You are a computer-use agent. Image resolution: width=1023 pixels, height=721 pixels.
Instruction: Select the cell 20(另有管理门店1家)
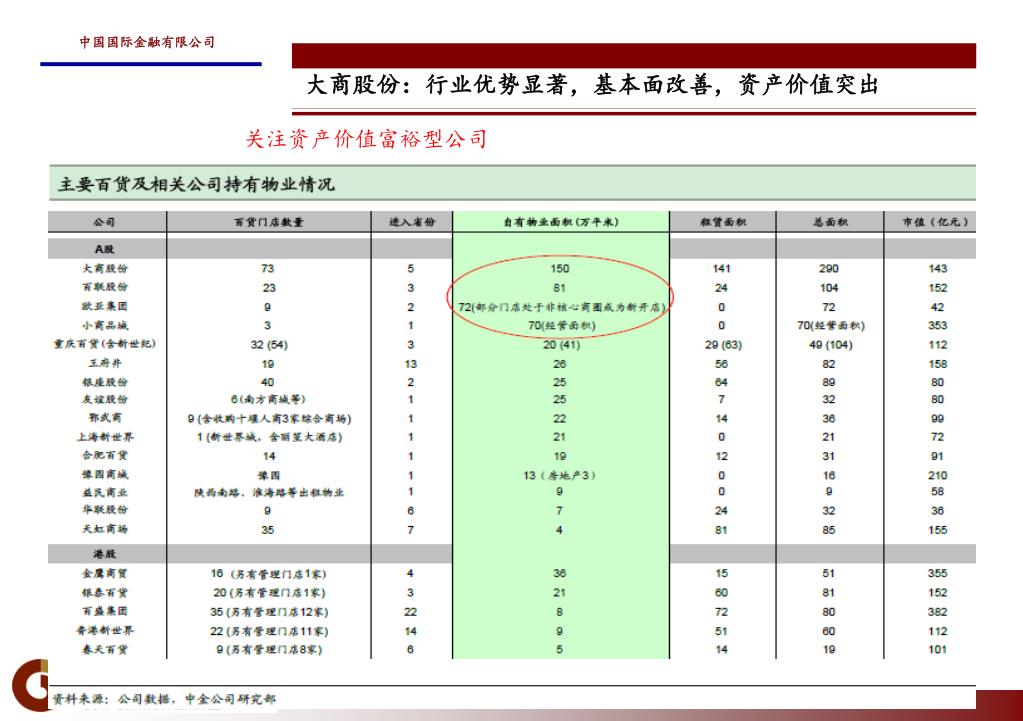269,592
